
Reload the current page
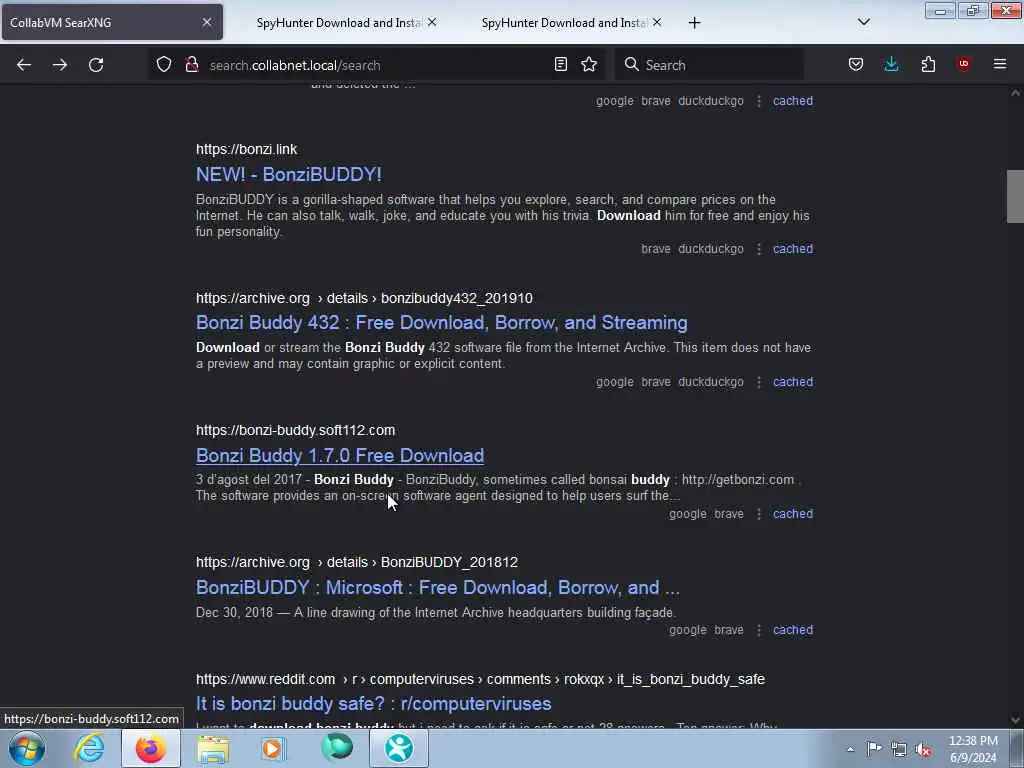(96, 65)
